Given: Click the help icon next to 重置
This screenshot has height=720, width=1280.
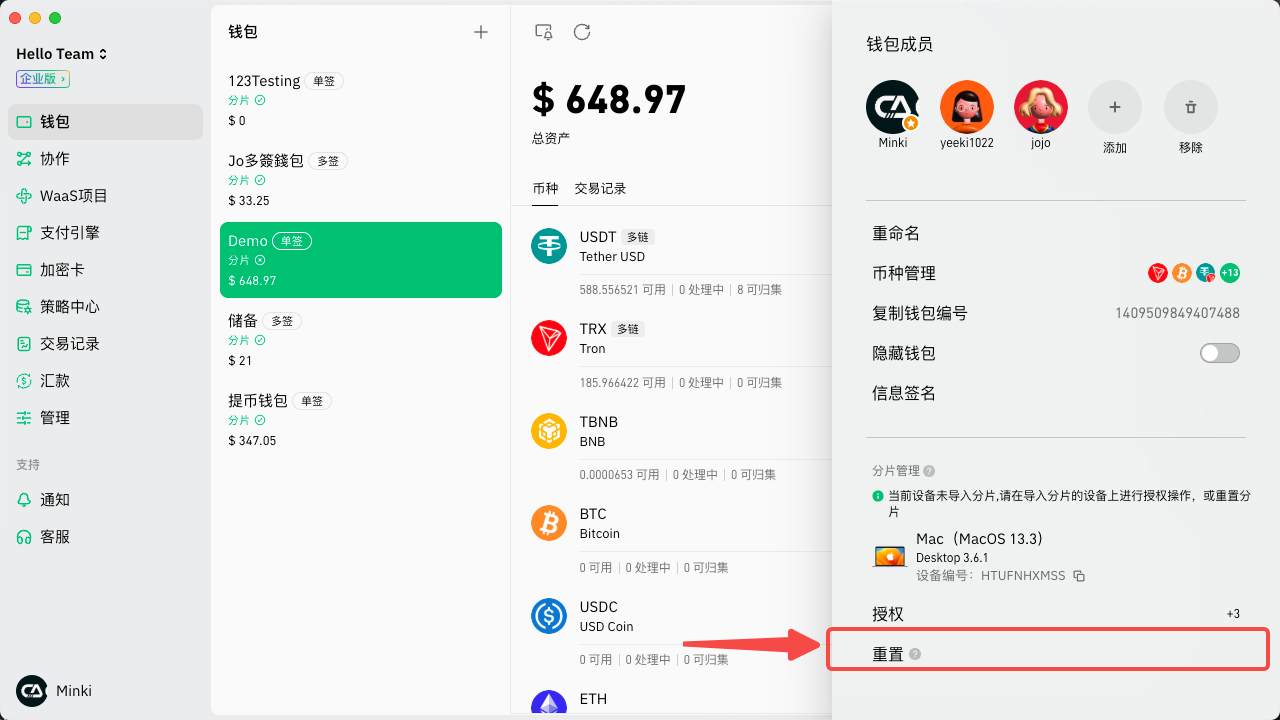Looking at the screenshot, I should click(x=915, y=654).
